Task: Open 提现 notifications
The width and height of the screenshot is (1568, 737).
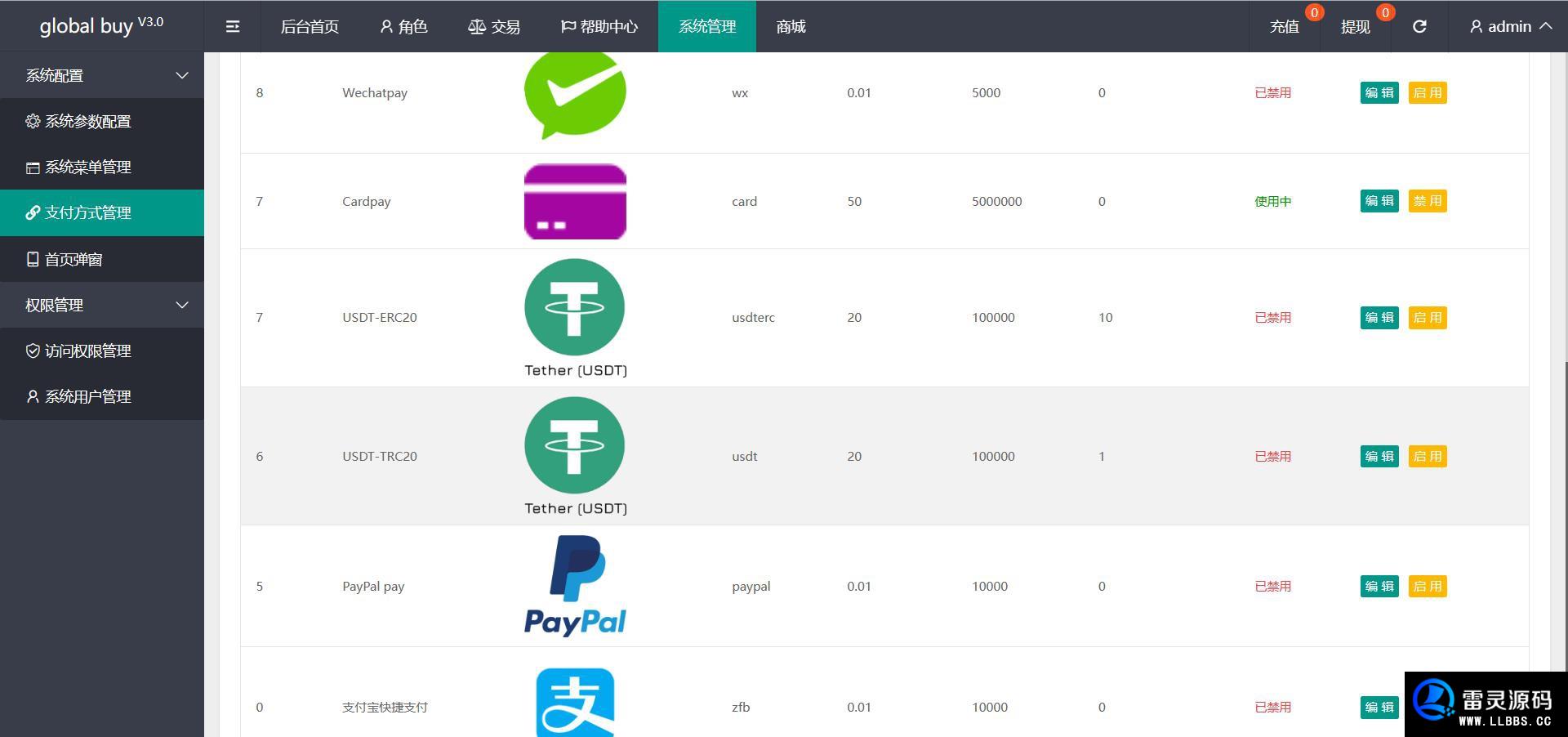Action: tap(1356, 26)
